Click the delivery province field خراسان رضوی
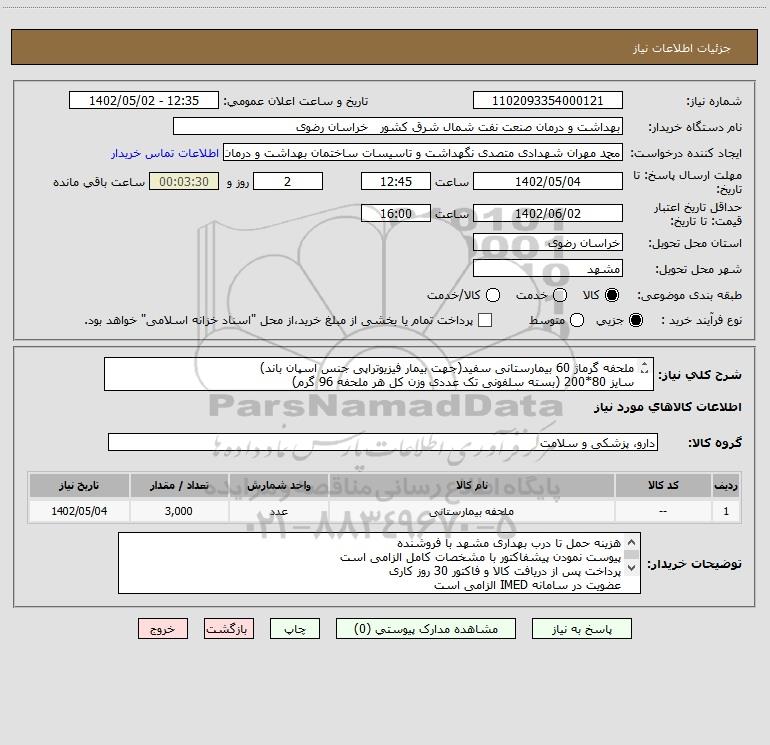 pos(548,243)
